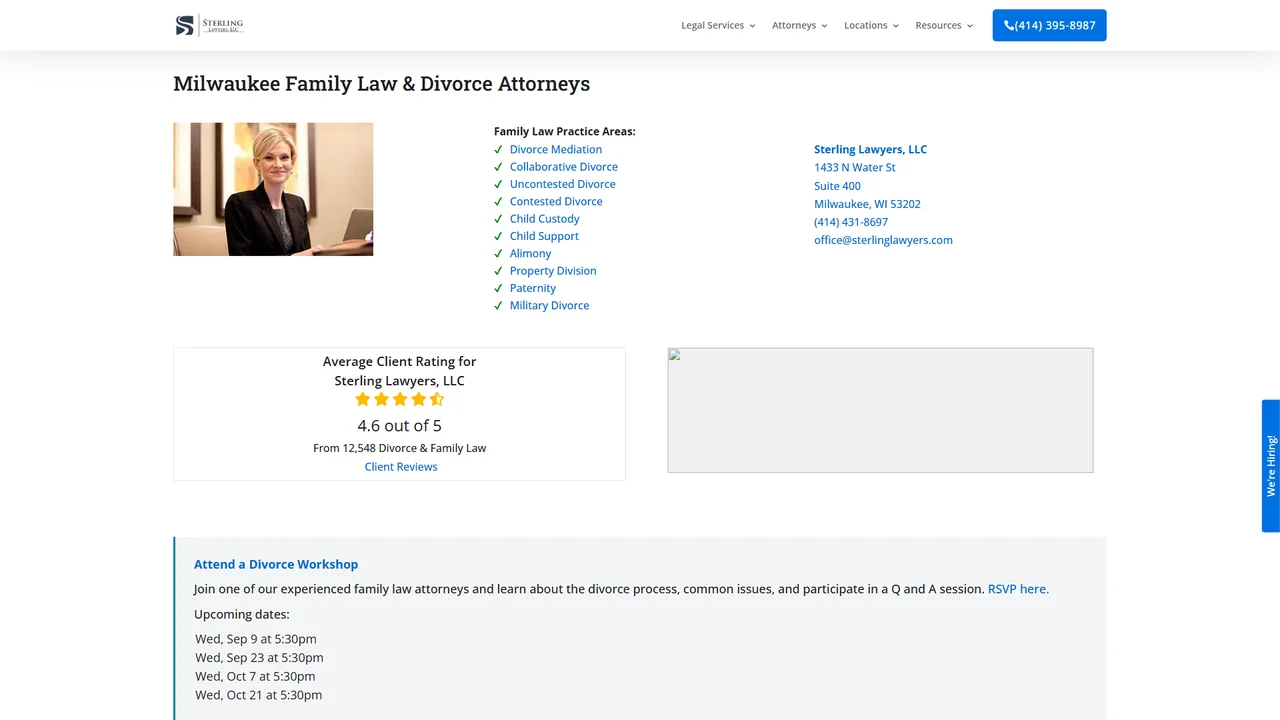Image resolution: width=1280 pixels, height=720 pixels.
Task: Click the broken map image placeholder
Action: 880,410
